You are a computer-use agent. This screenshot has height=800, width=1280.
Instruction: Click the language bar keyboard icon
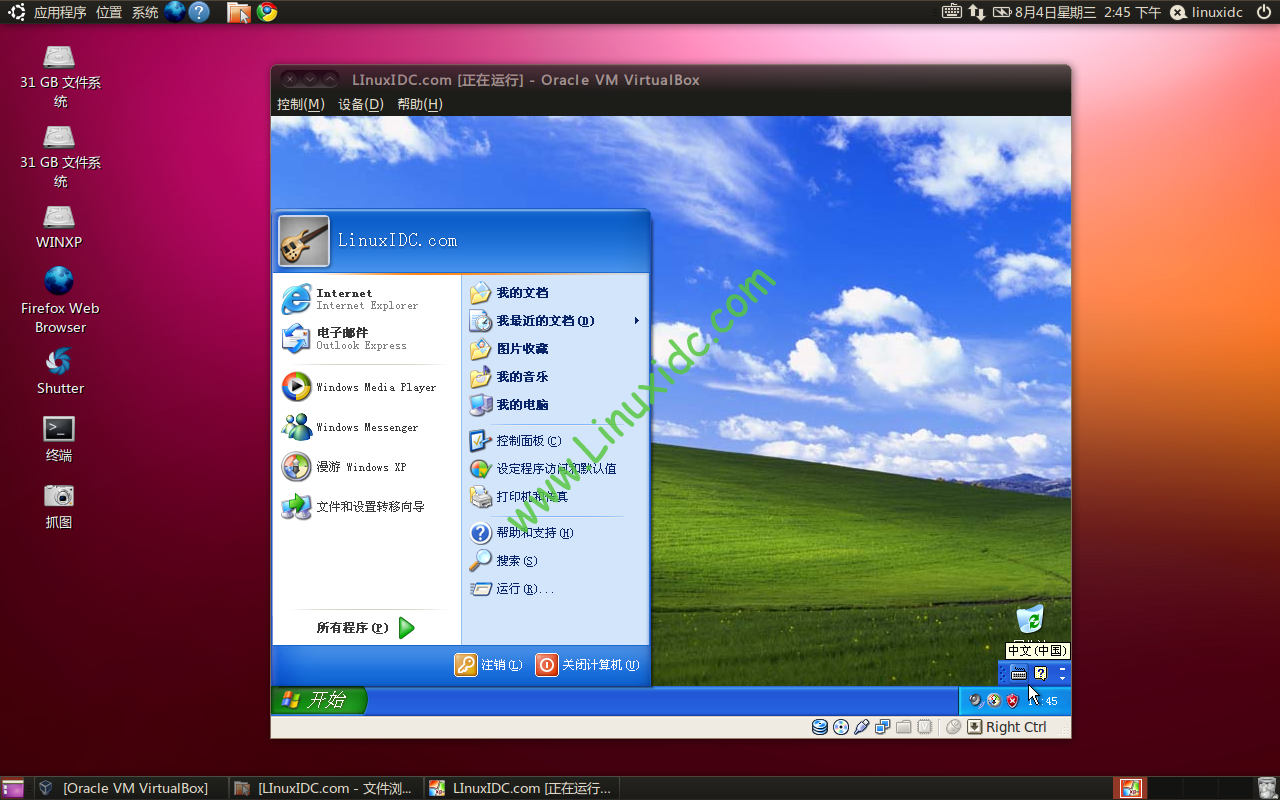click(1019, 673)
